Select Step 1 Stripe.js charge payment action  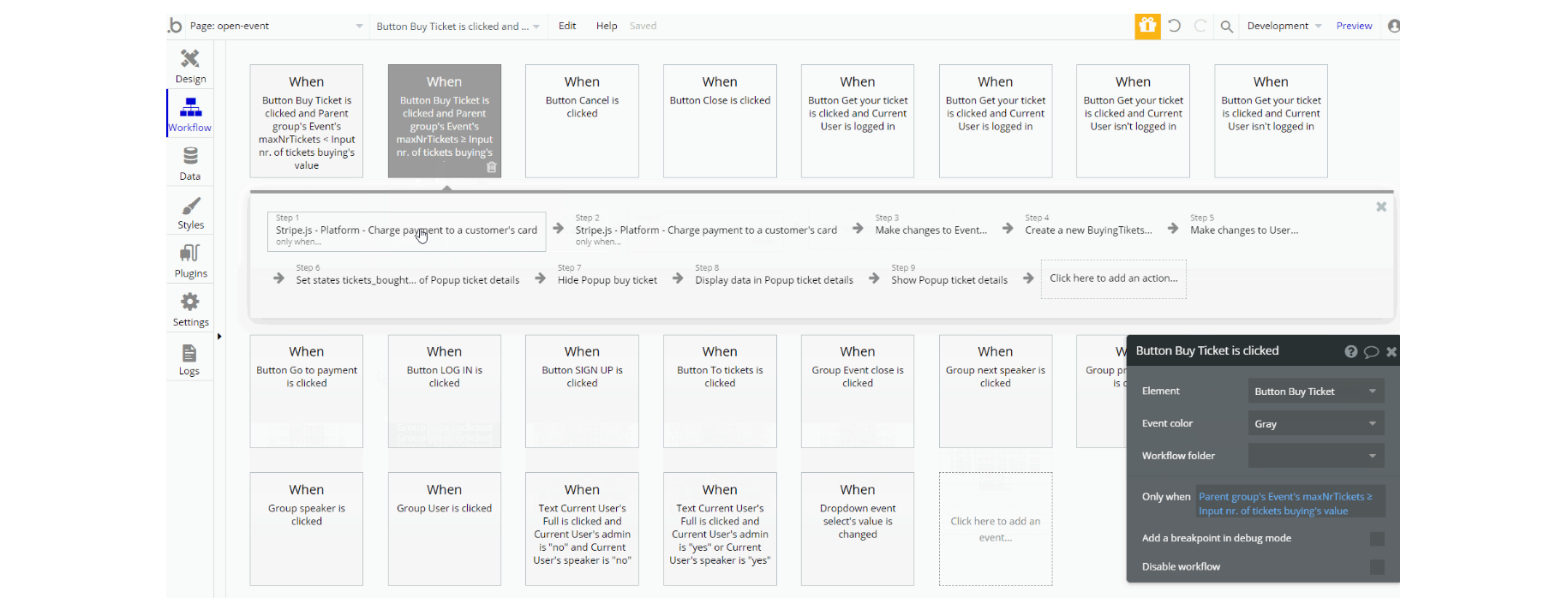pyautogui.click(x=406, y=230)
